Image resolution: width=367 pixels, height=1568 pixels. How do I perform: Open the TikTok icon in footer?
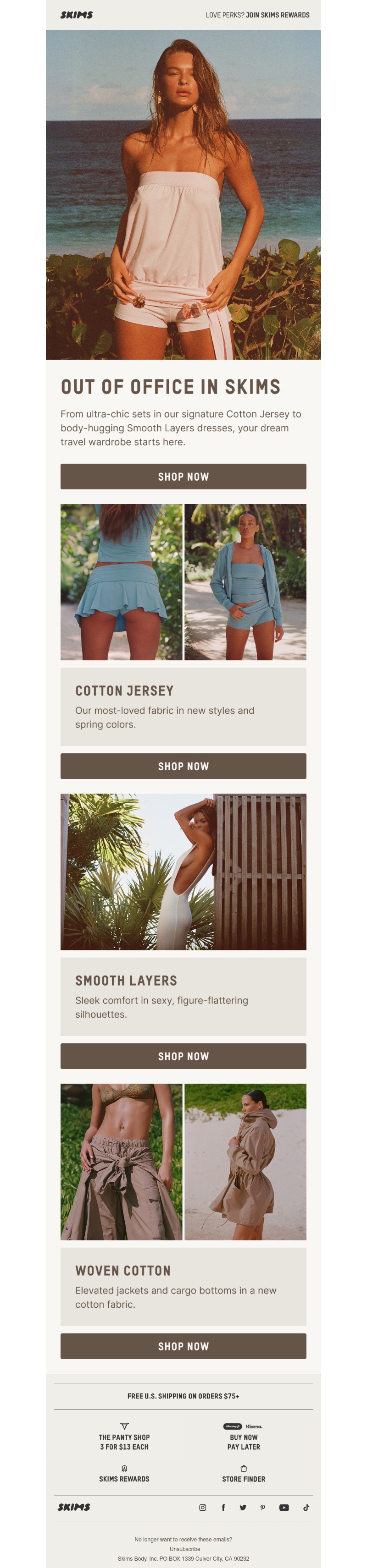[x=306, y=1507]
